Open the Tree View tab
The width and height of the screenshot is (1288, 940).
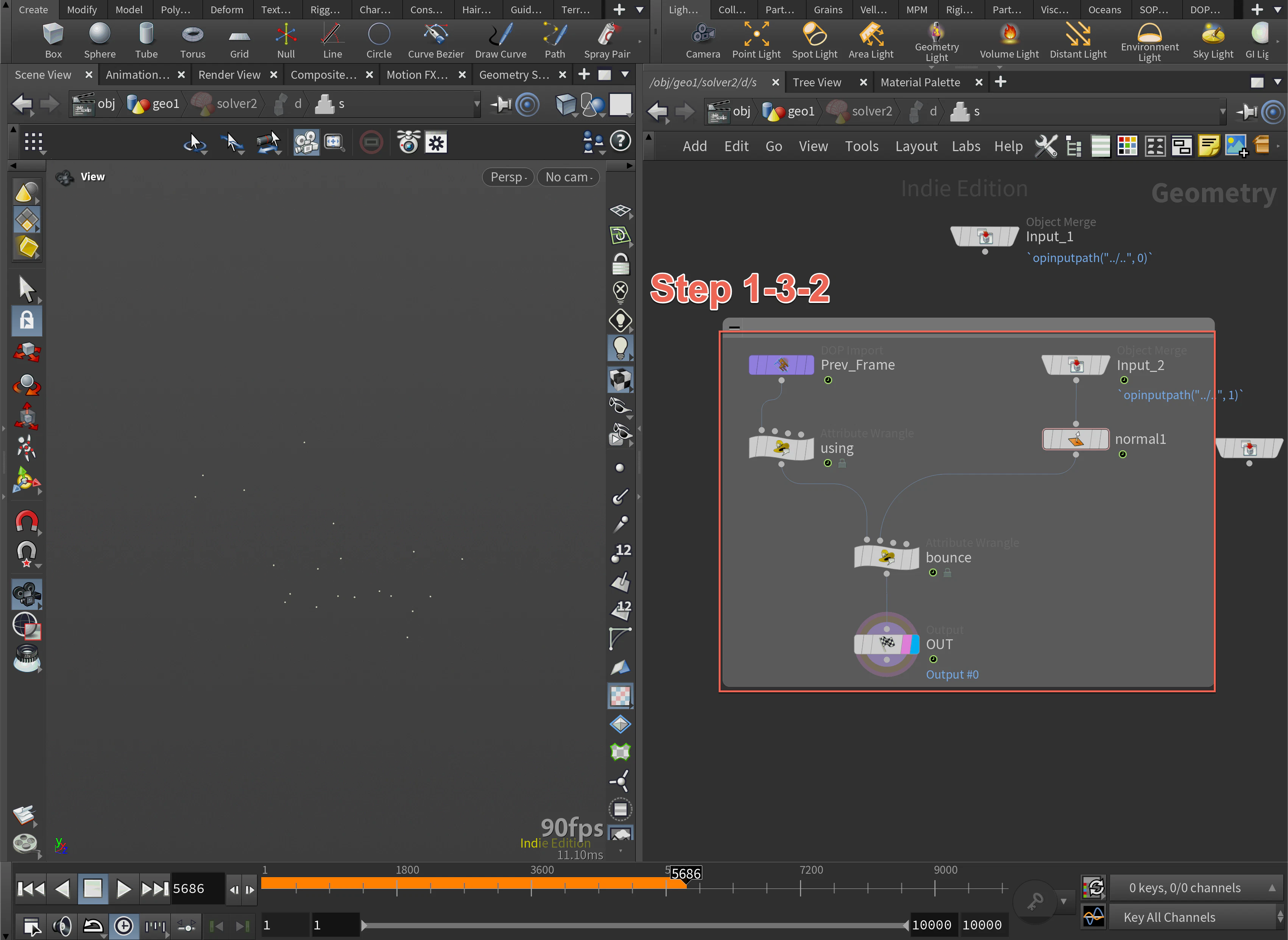(817, 83)
